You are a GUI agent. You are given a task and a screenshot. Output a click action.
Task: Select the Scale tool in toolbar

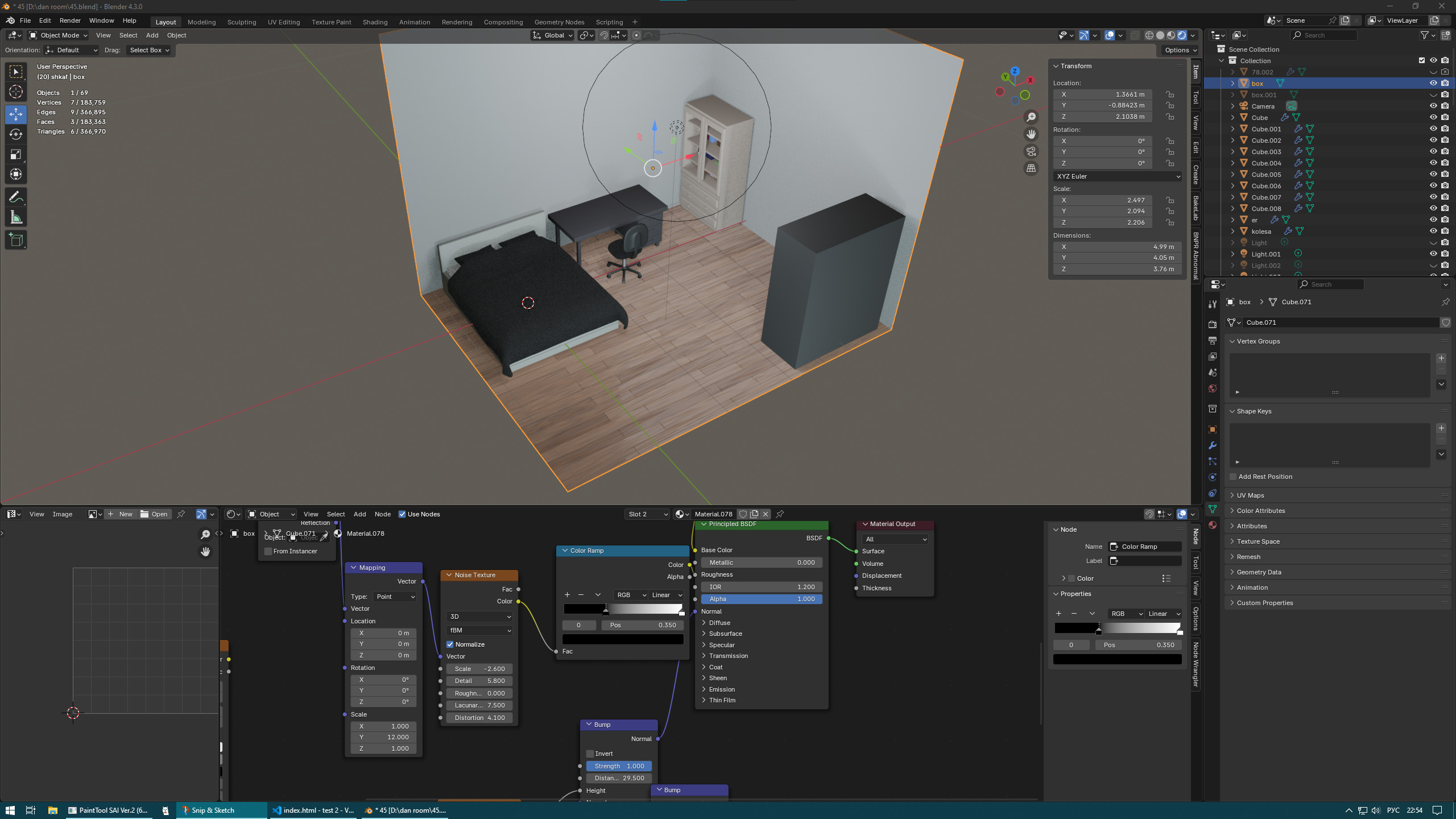pyautogui.click(x=16, y=155)
